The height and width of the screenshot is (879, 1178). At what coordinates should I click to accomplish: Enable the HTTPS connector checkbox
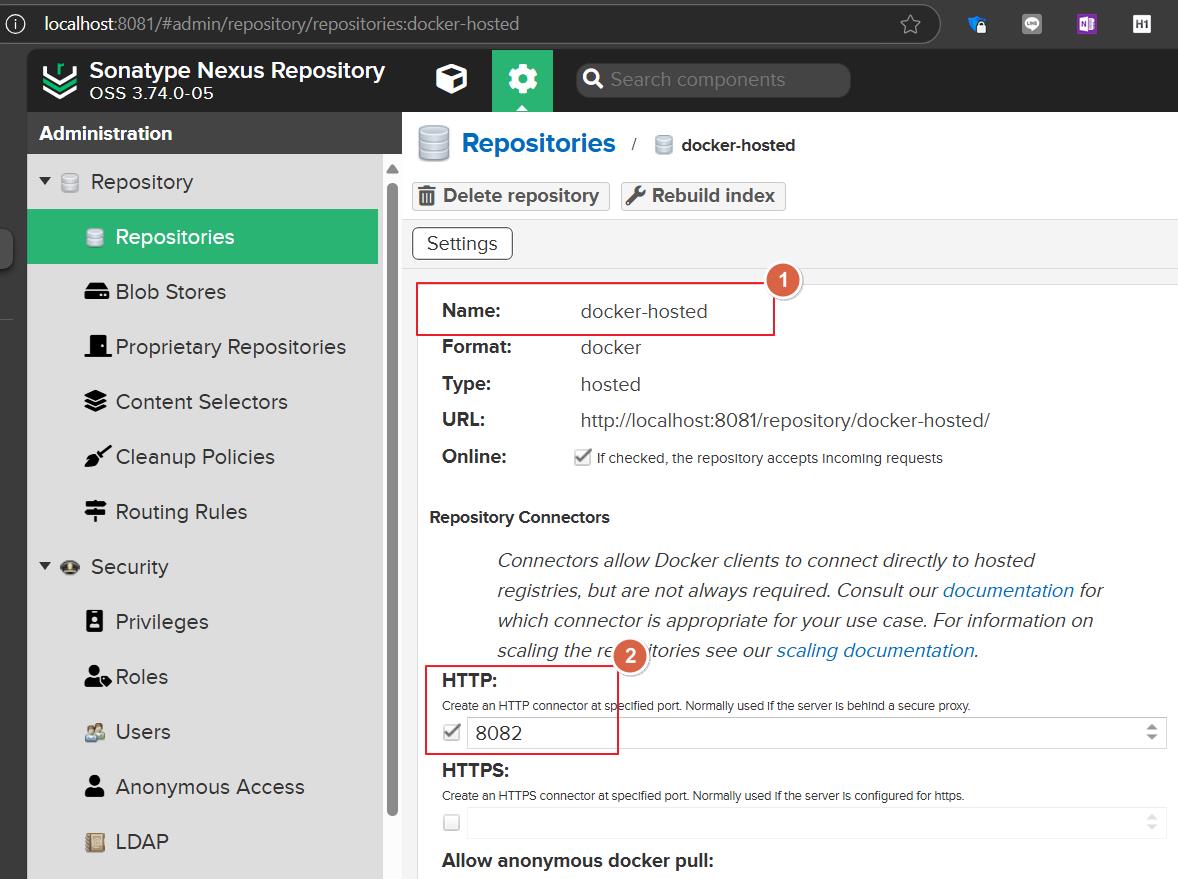(x=451, y=822)
